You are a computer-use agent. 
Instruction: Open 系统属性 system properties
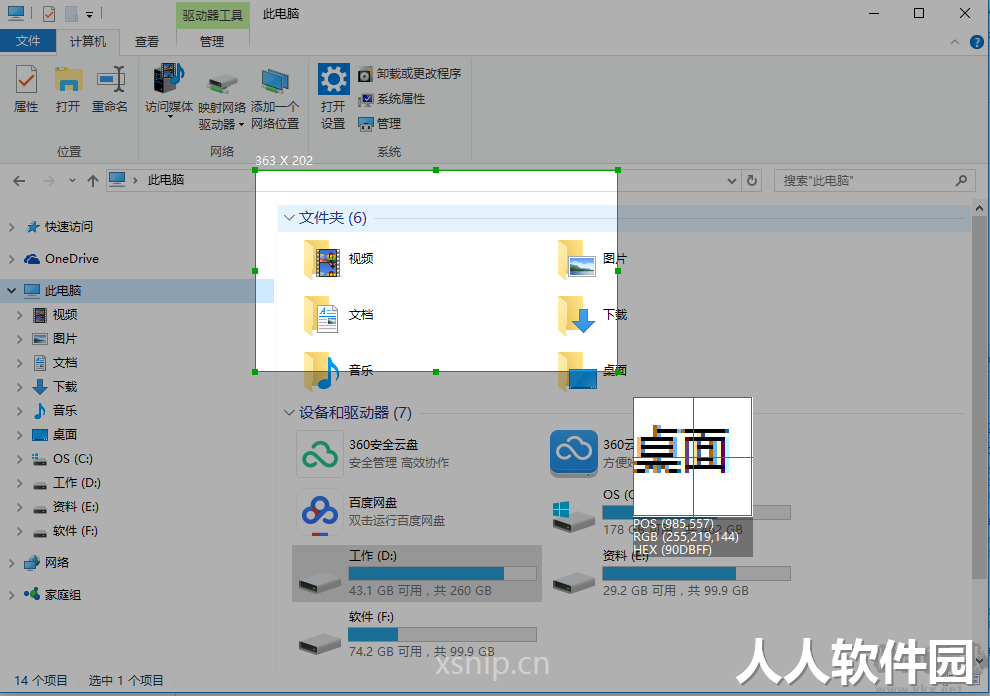[391, 99]
